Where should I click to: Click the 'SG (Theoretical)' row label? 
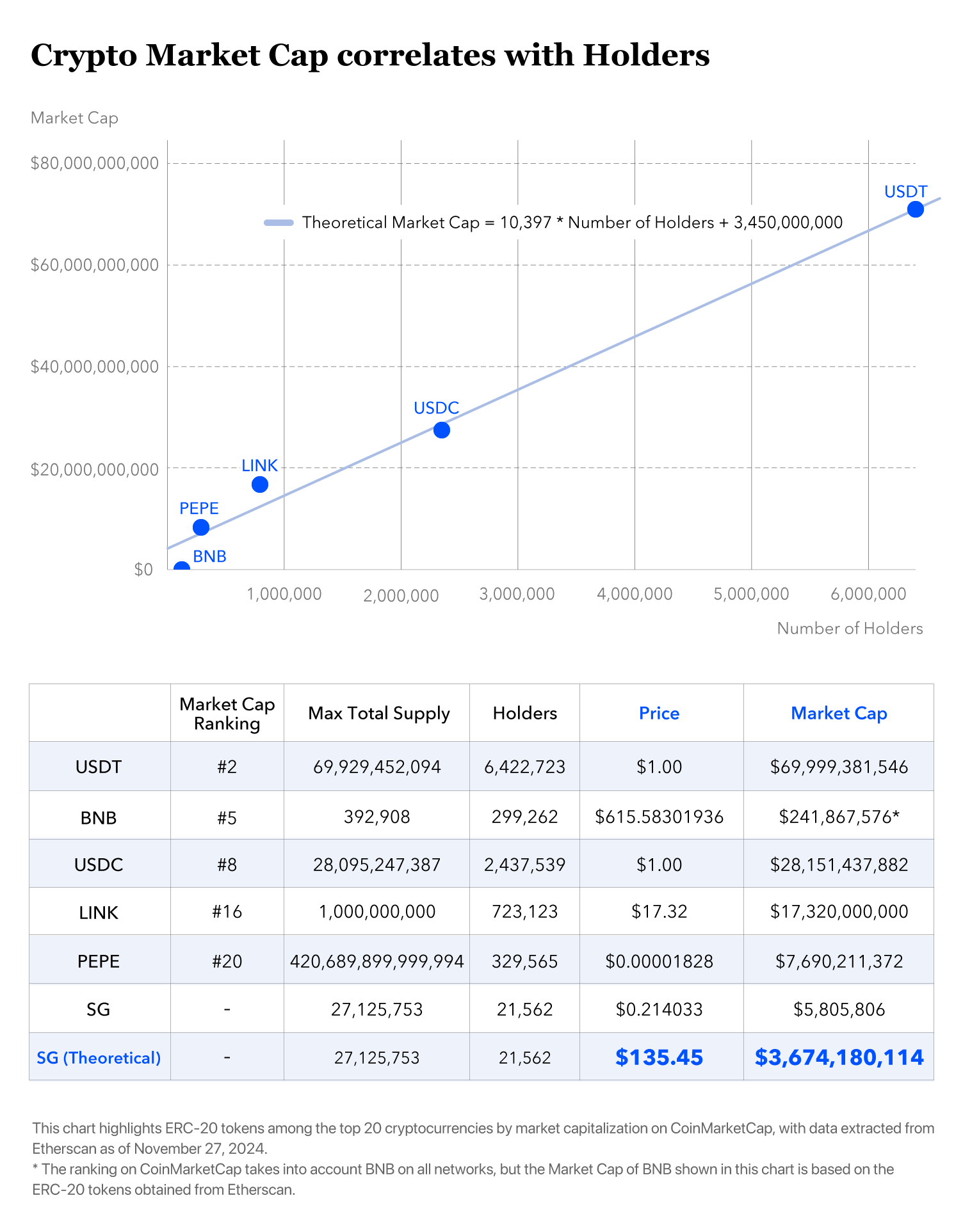(99, 1058)
